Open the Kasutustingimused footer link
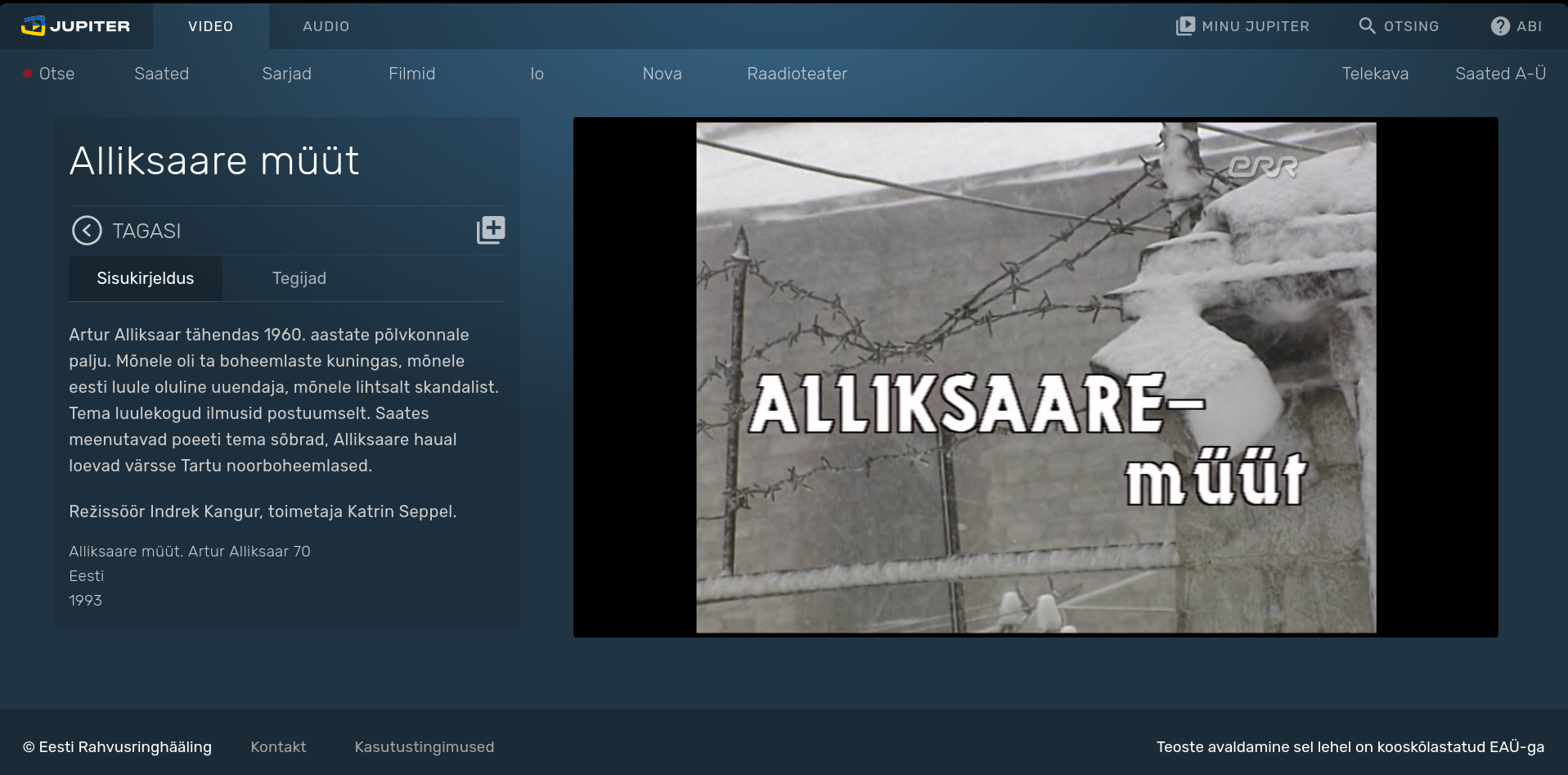The width and height of the screenshot is (1568, 775). (425, 747)
